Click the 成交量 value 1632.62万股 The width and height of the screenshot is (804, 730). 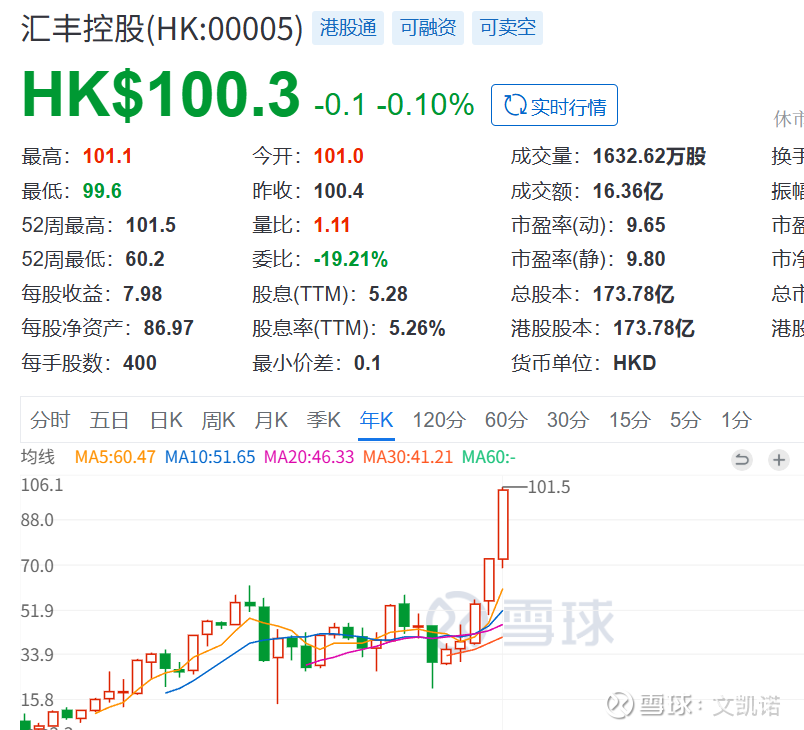(649, 156)
